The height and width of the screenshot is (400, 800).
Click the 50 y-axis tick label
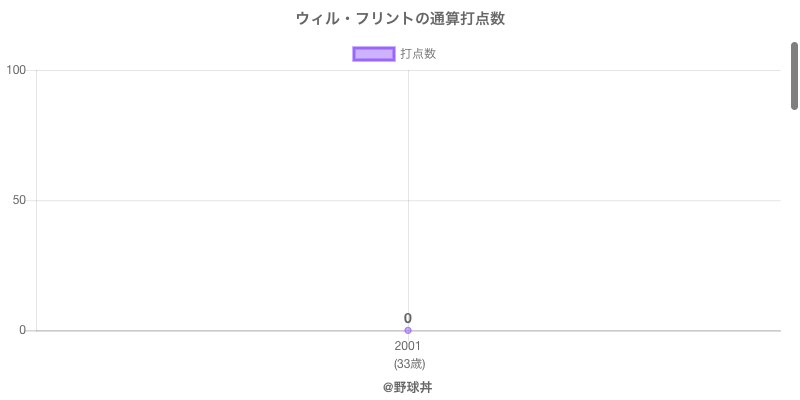click(19, 200)
